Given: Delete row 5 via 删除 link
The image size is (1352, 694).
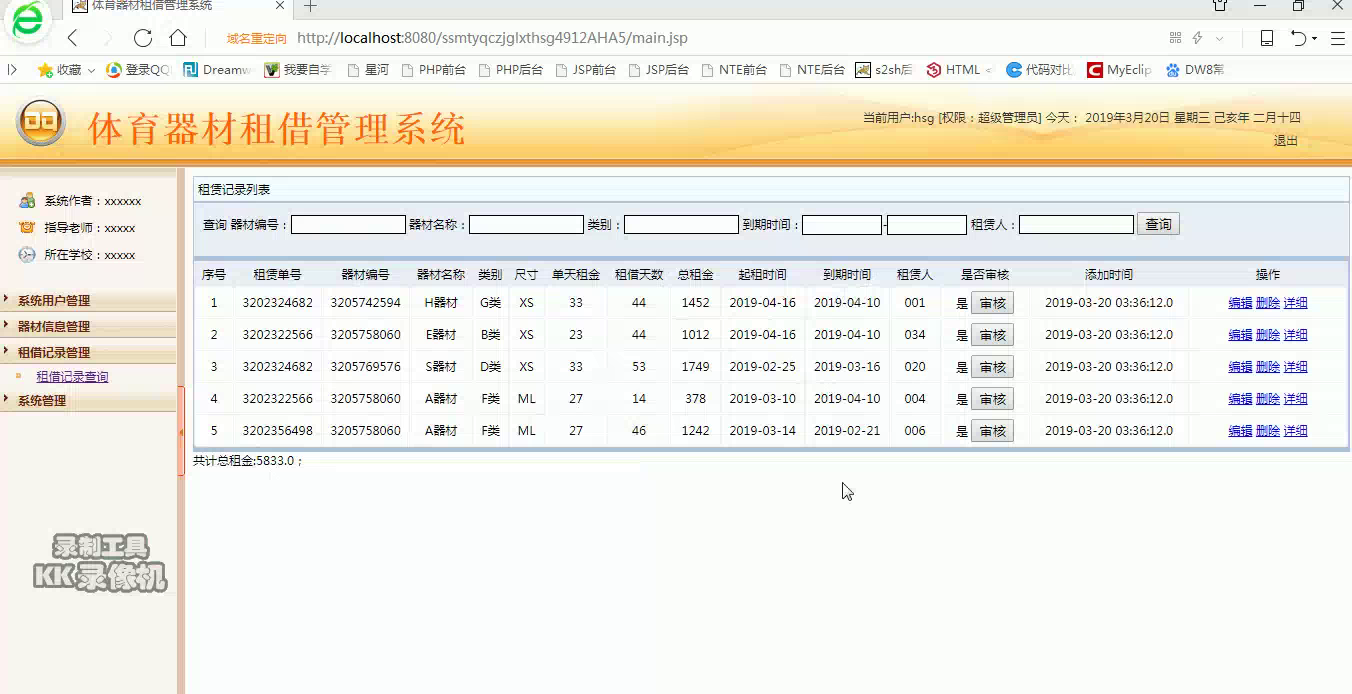Looking at the screenshot, I should pos(1268,431).
